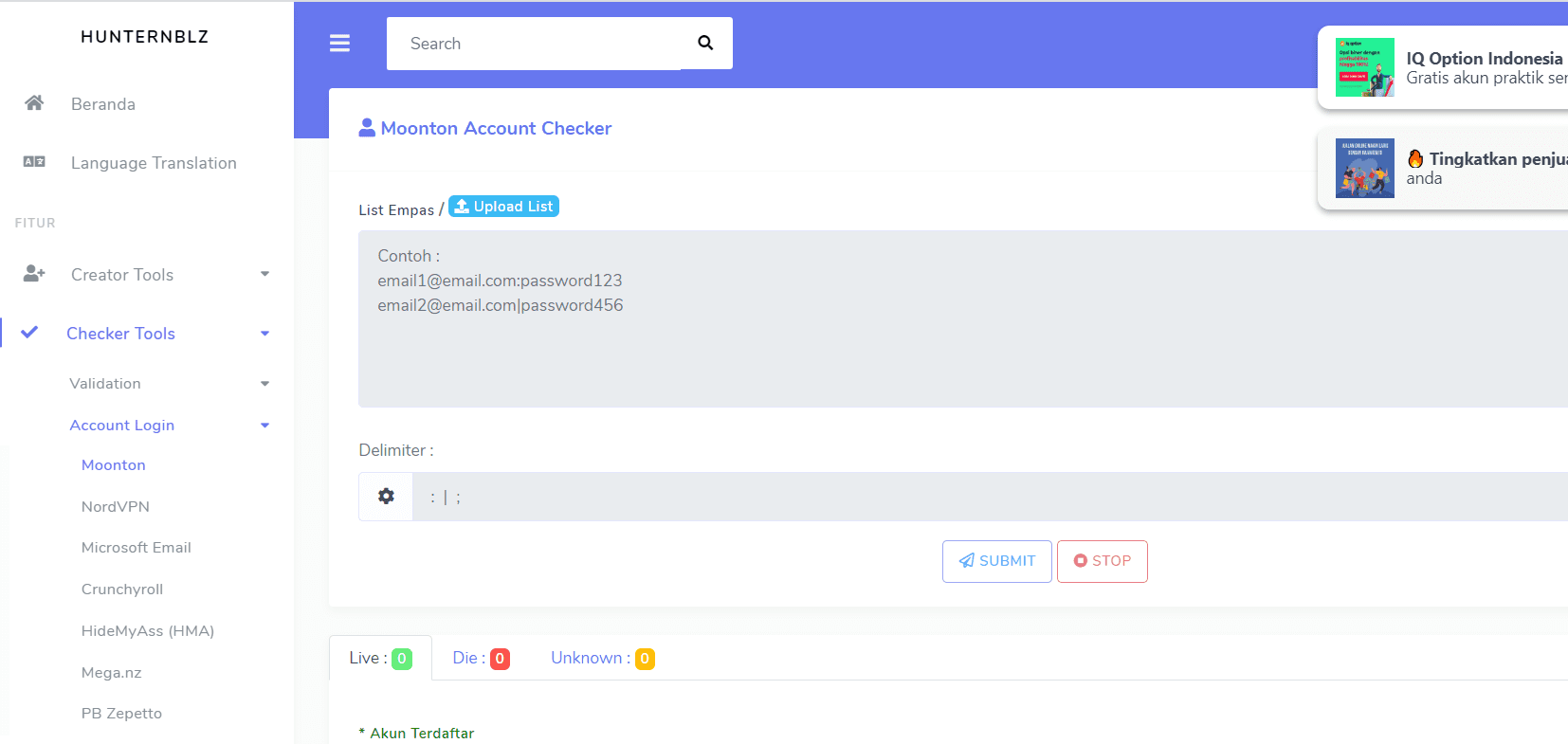This screenshot has width=1568, height=744.
Task: Click the delimiter gear settings icon
Action: point(386,496)
